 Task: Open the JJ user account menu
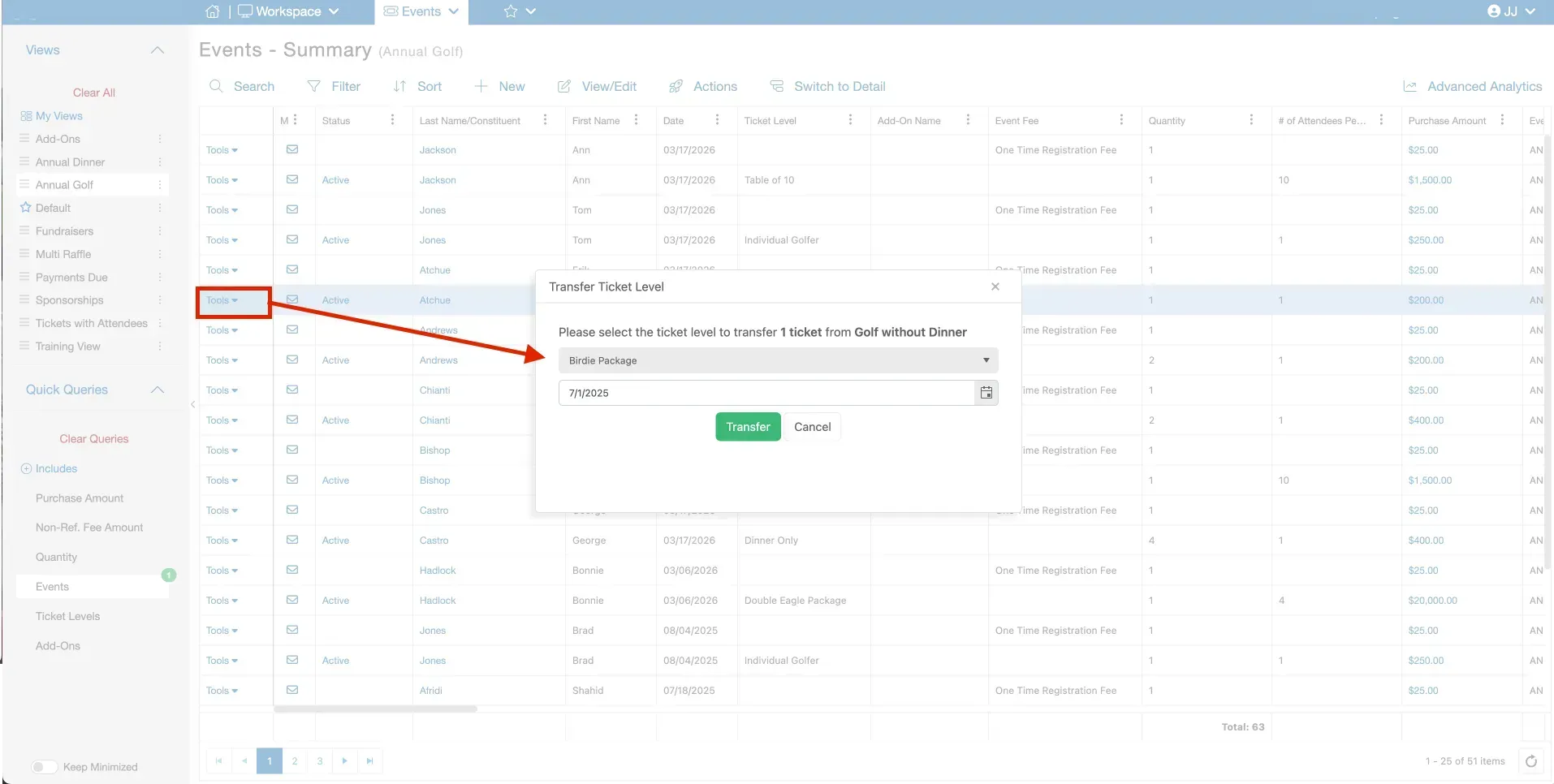point(1511,11)
